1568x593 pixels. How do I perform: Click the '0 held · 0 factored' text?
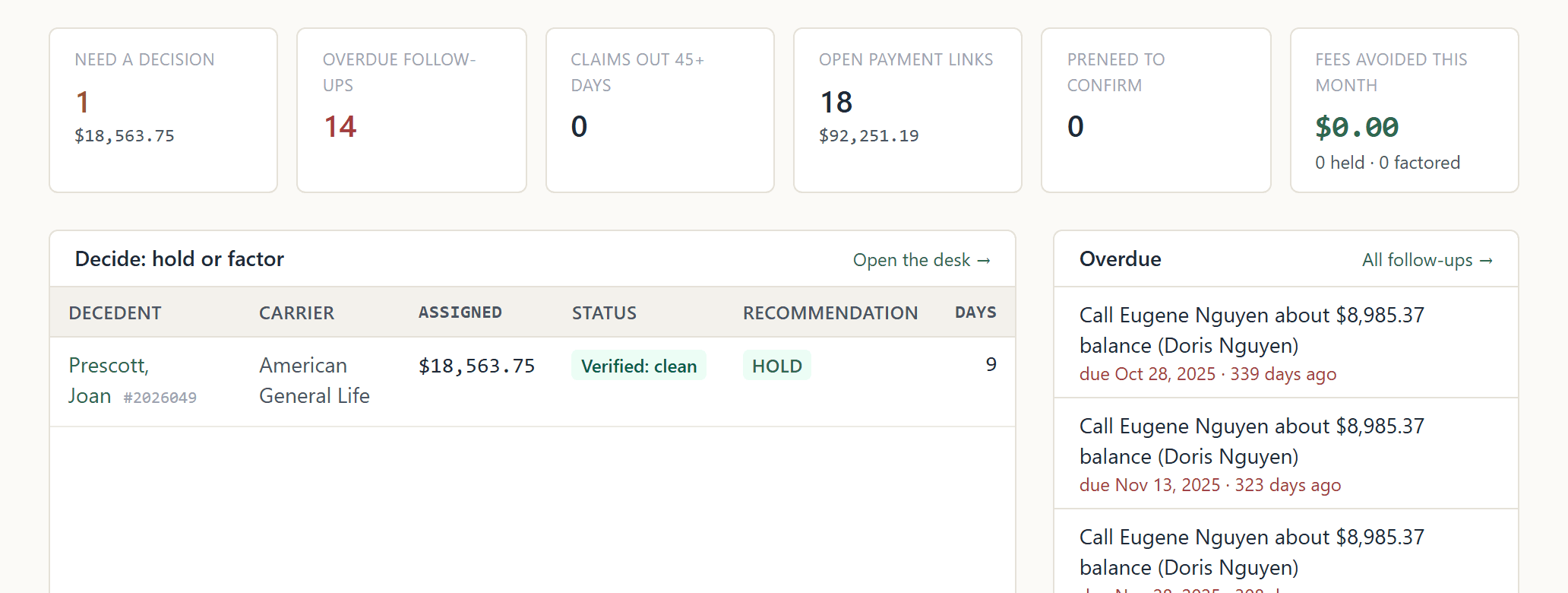click(x=1387, y=163)
